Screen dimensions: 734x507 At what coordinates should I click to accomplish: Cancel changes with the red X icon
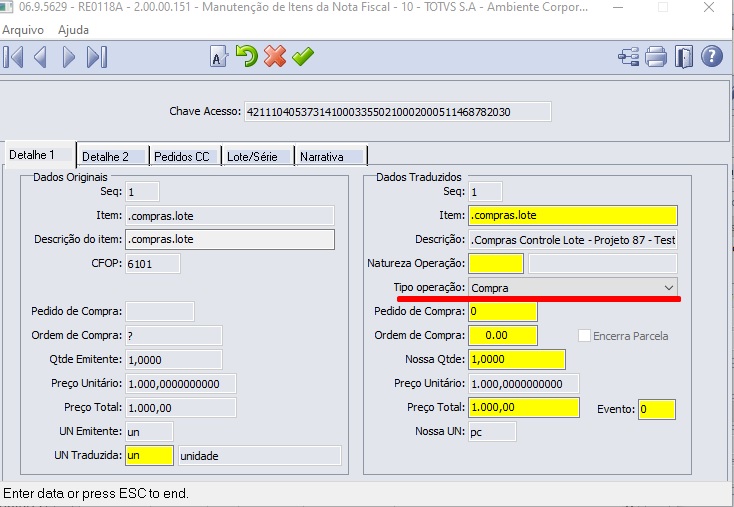pyautogui.click(x=275, y=56)
